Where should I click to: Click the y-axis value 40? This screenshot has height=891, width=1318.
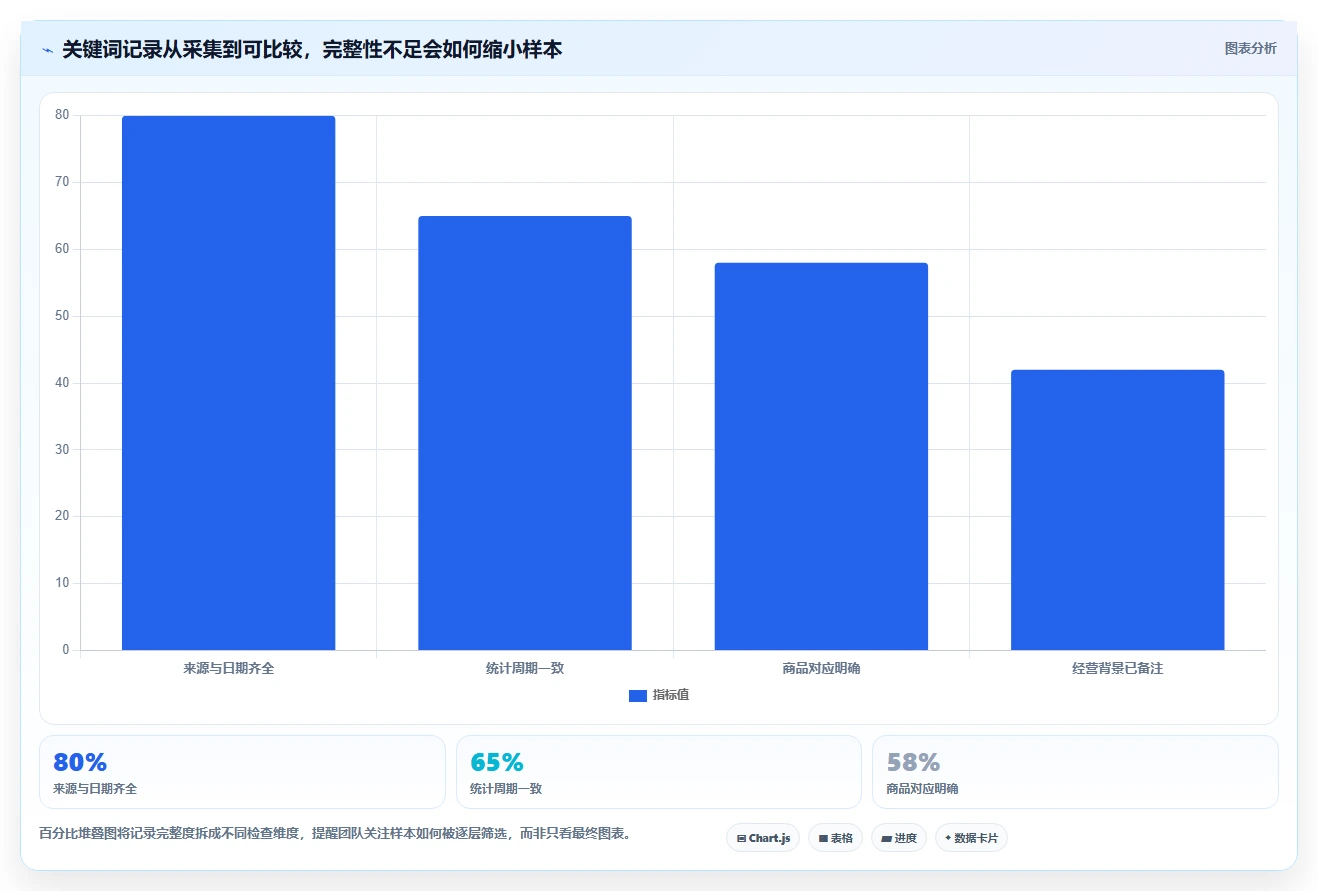click(x=62, y=383)
